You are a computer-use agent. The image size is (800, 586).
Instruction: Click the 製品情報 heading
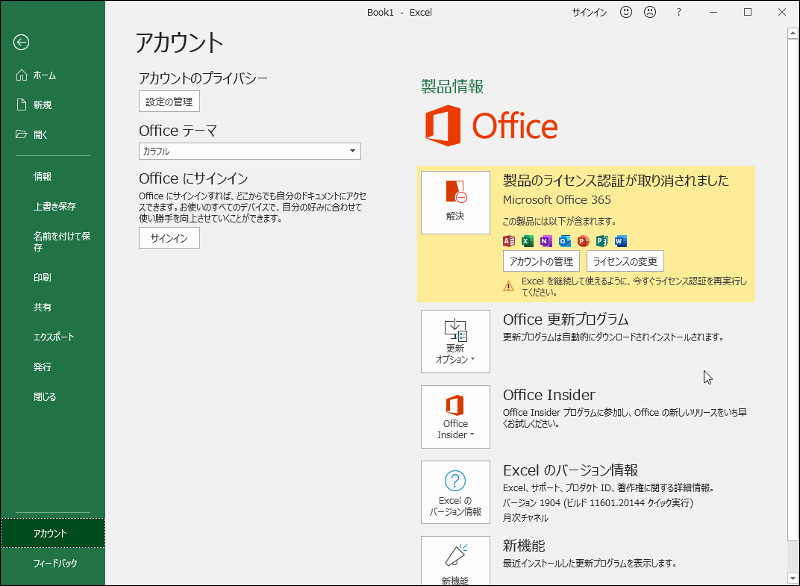[452, 86]
